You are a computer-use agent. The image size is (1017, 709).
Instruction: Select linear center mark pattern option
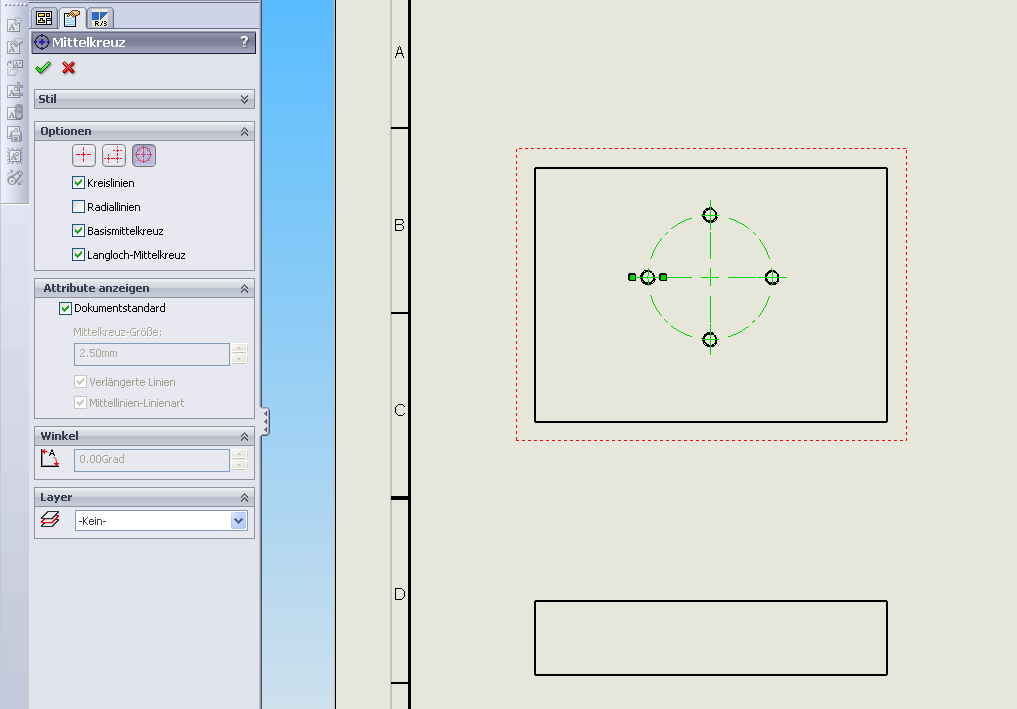click(x=114, y=155)
